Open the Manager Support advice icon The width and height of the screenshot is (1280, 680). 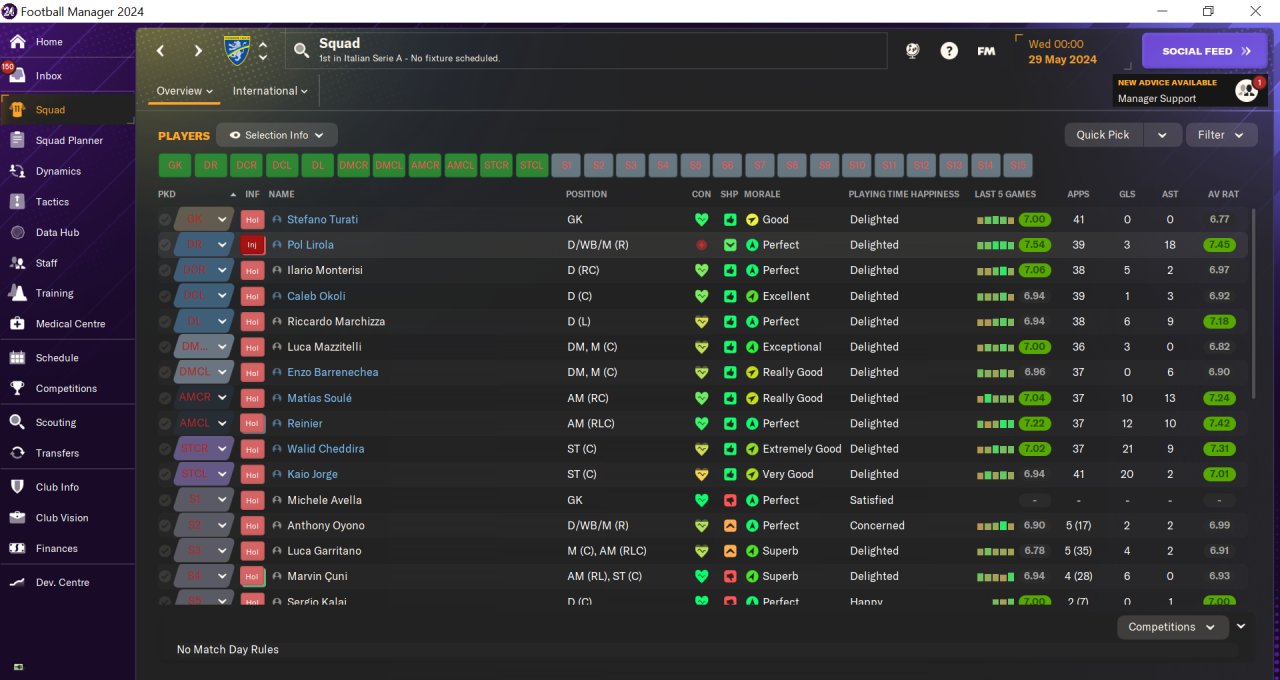point(1246,90)
